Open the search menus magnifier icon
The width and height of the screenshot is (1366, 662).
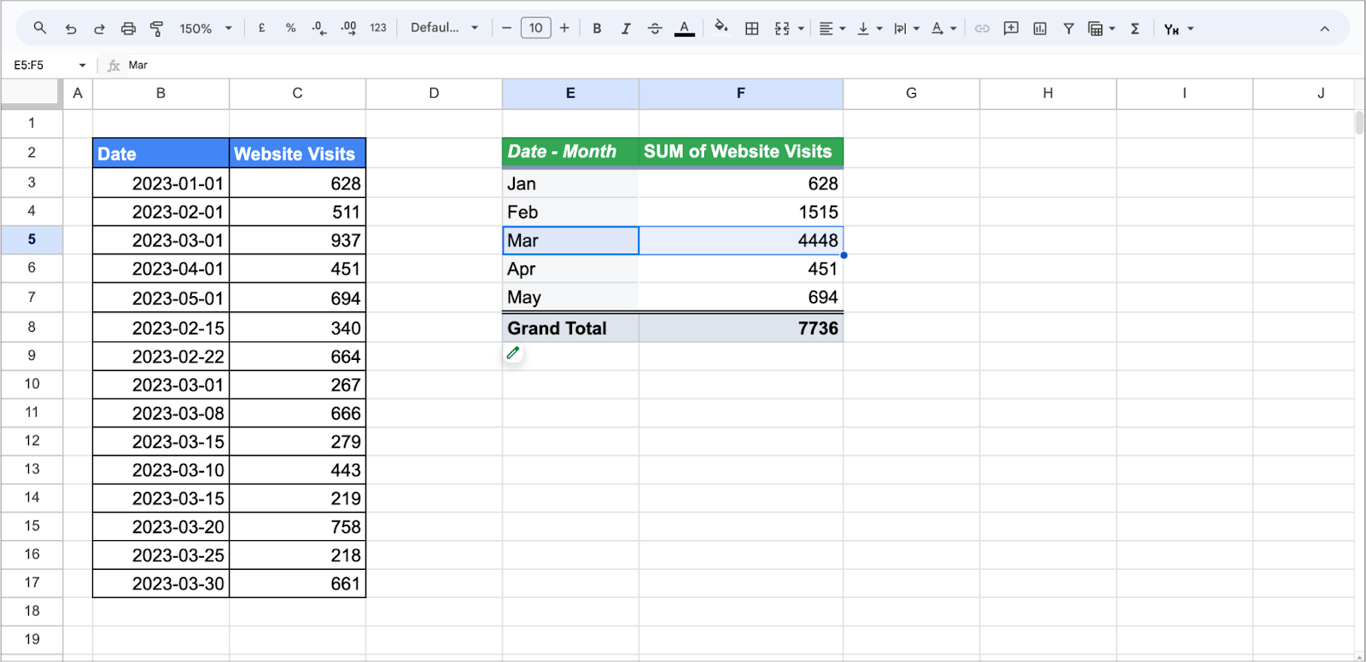point(40,28)
